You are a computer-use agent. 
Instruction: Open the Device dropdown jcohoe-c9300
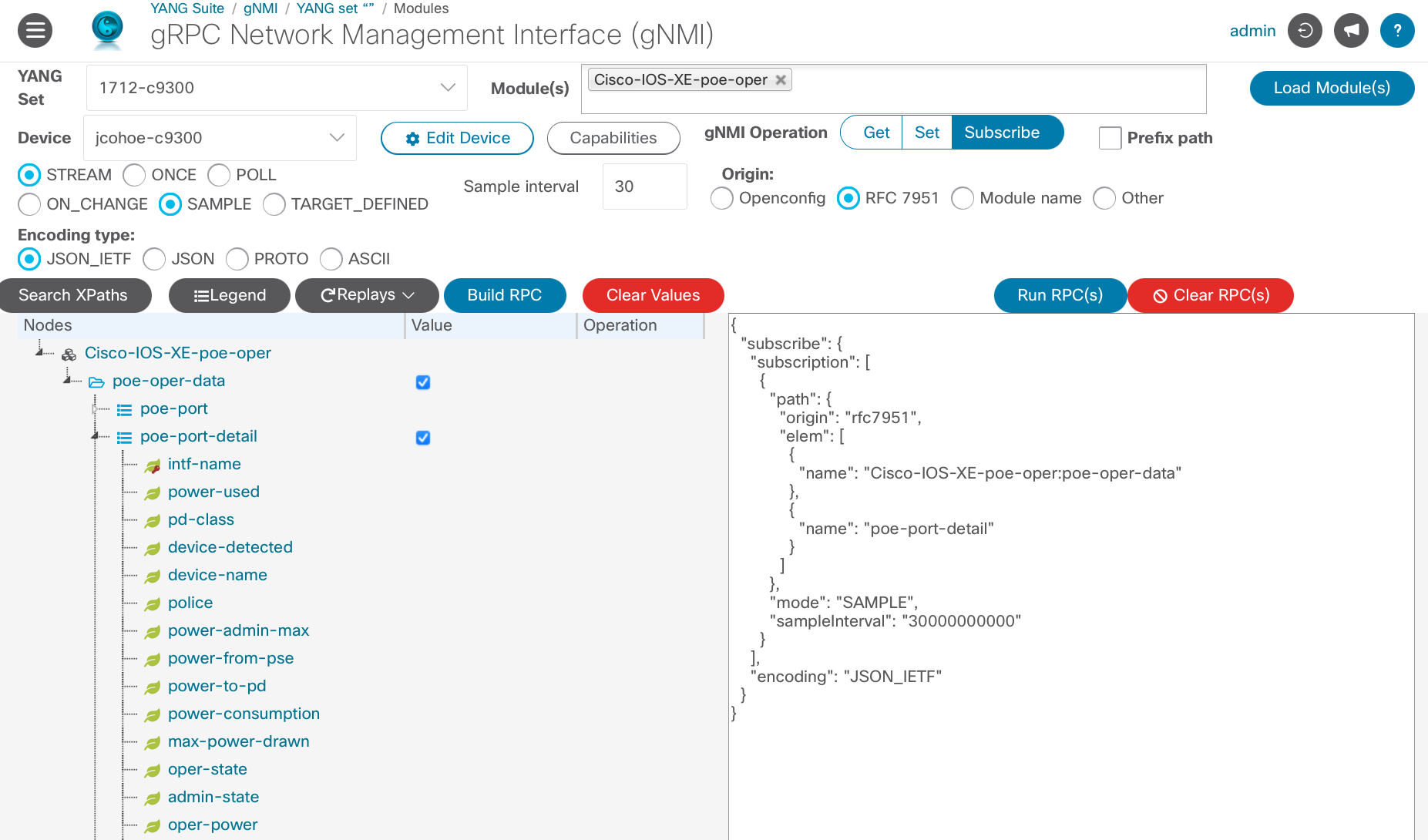220,138
